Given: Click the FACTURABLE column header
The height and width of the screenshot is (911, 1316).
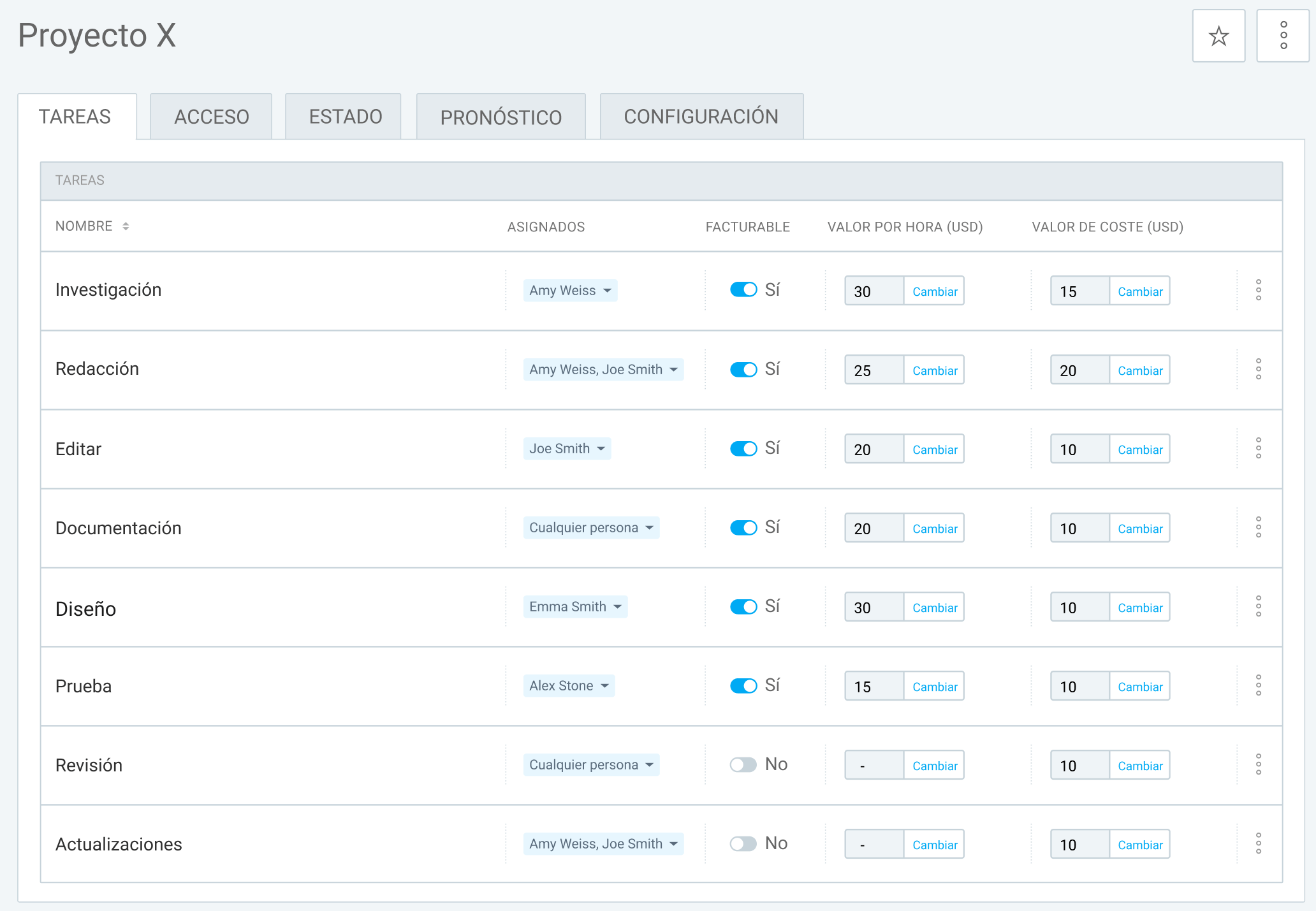Looking at the screenshot, I should [747, 227].
